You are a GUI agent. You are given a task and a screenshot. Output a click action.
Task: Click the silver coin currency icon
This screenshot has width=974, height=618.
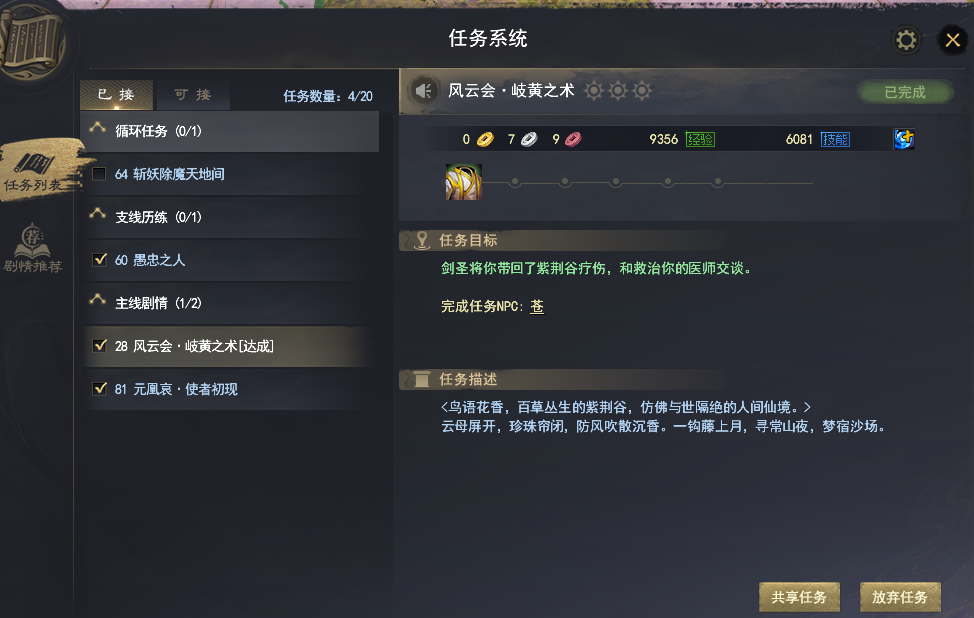pyautogui.click(x=529, y=139)
